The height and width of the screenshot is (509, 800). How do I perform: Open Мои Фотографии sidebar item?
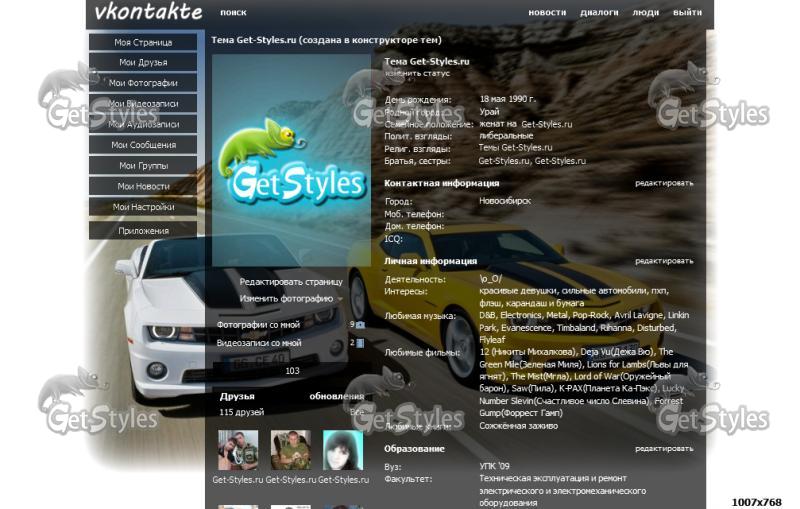(x=143, y=83)
